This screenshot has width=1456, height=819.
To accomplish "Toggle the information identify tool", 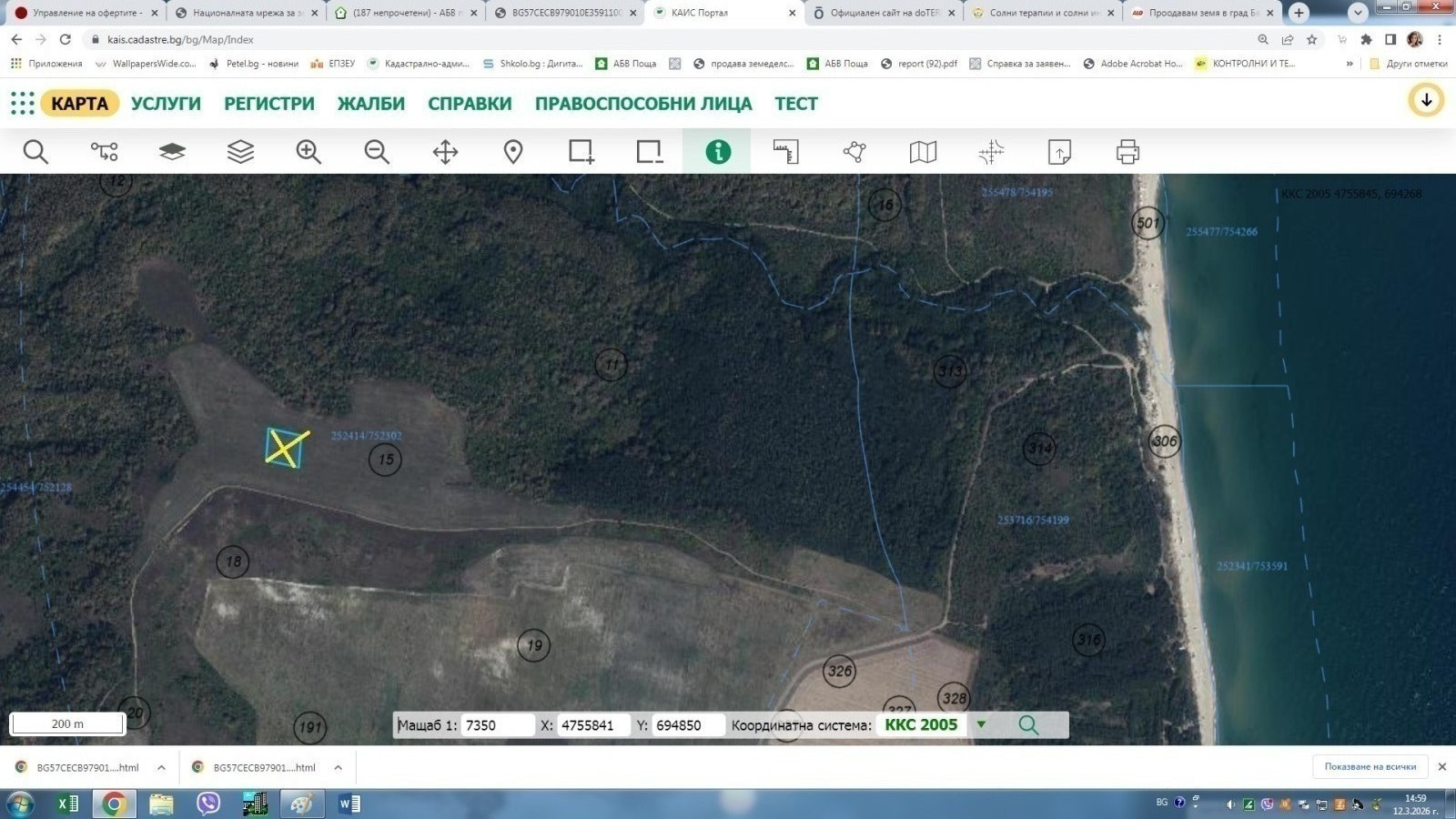I will (x=717, y=152).
